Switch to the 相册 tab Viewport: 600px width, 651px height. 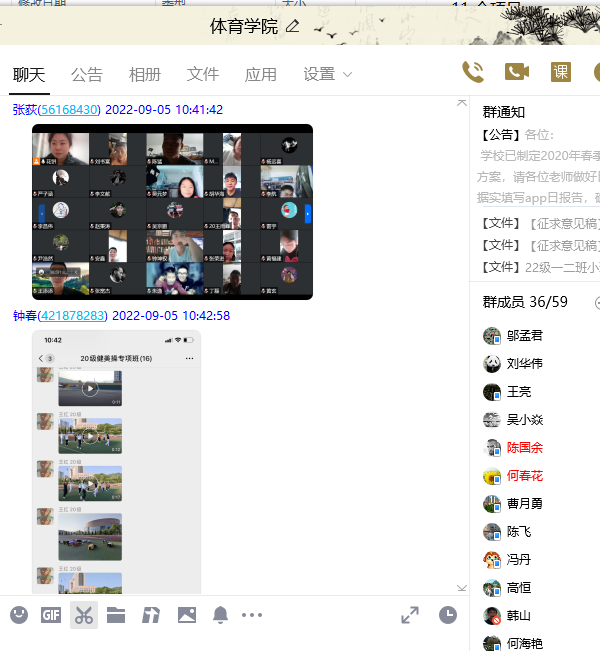(145, 74)
